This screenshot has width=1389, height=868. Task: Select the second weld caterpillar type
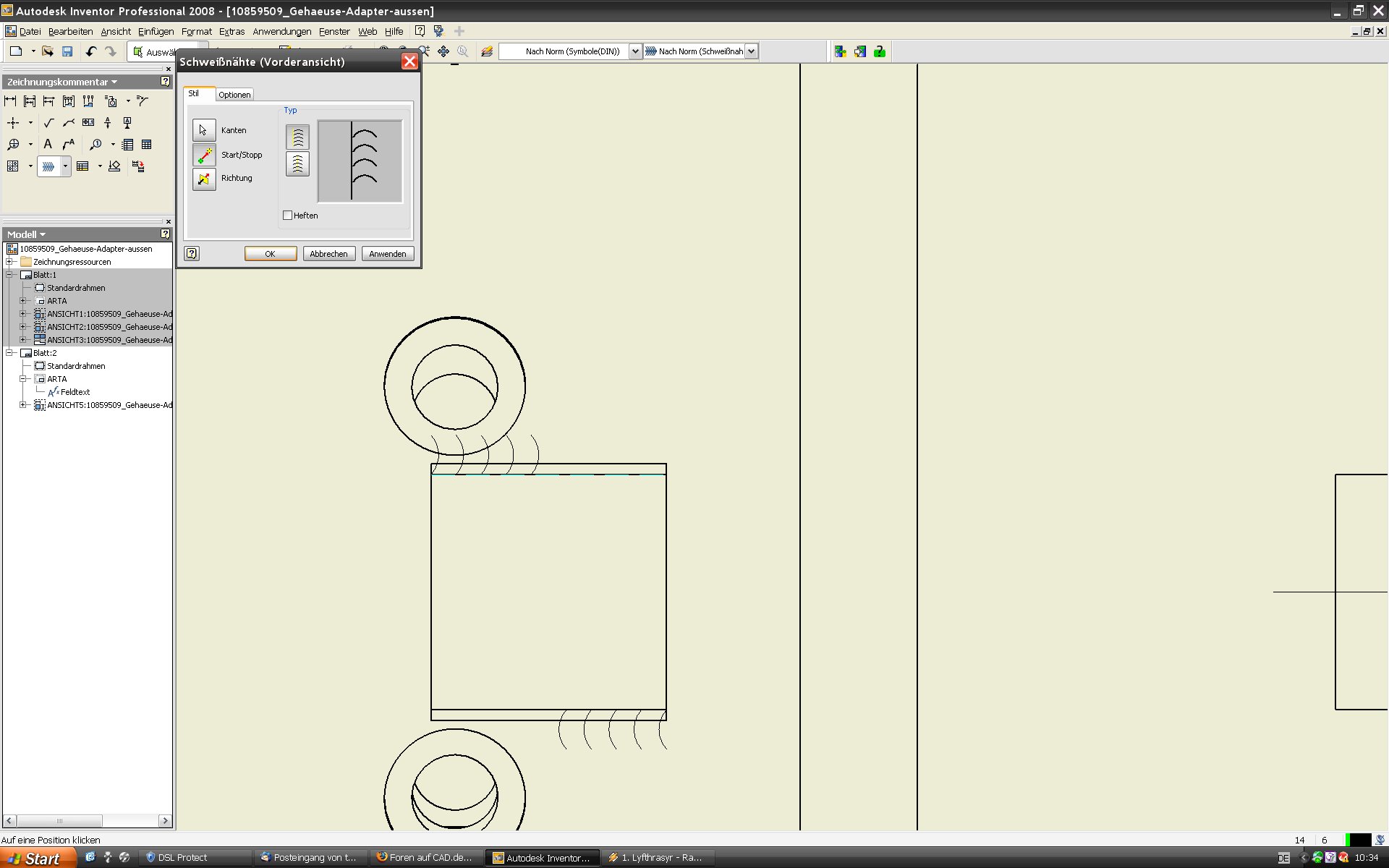[297, 164]
